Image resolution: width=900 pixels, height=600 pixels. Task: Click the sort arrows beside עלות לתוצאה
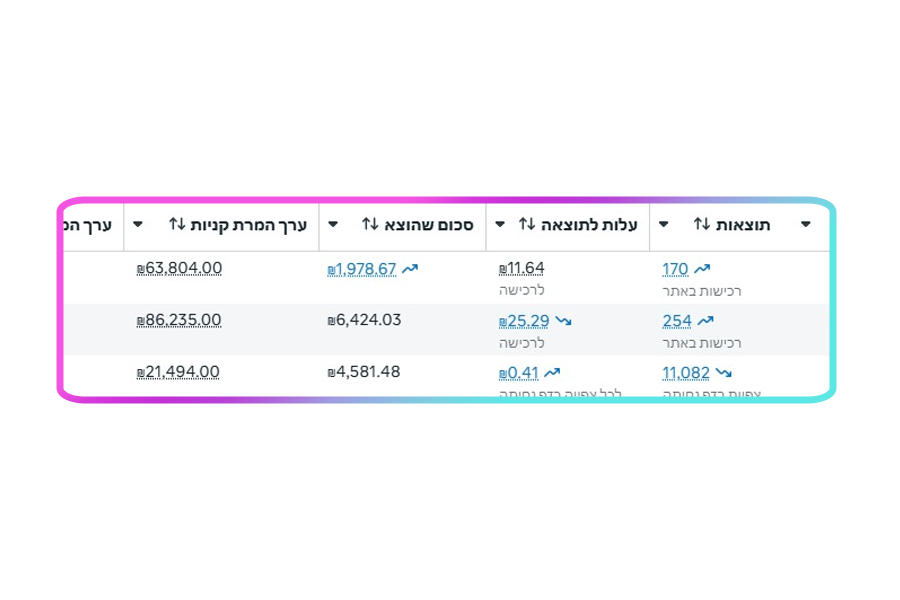coord(527,225)
